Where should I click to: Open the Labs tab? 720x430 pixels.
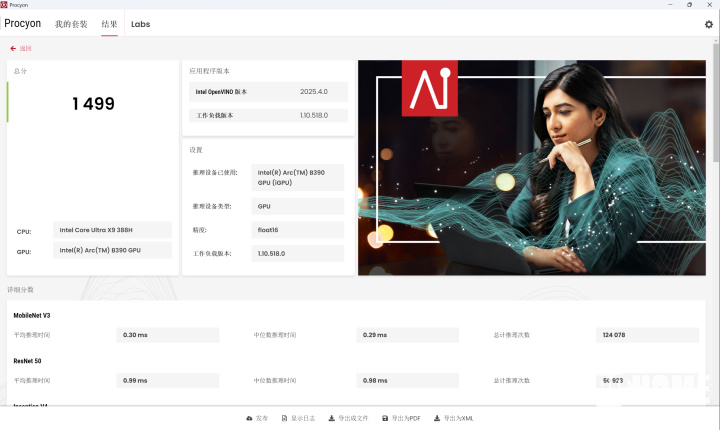tap(141, 24)
